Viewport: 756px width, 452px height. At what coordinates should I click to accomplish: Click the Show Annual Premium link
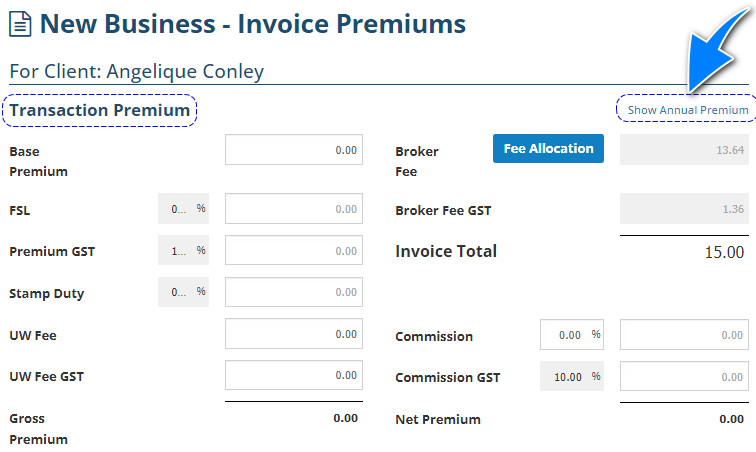687,109
